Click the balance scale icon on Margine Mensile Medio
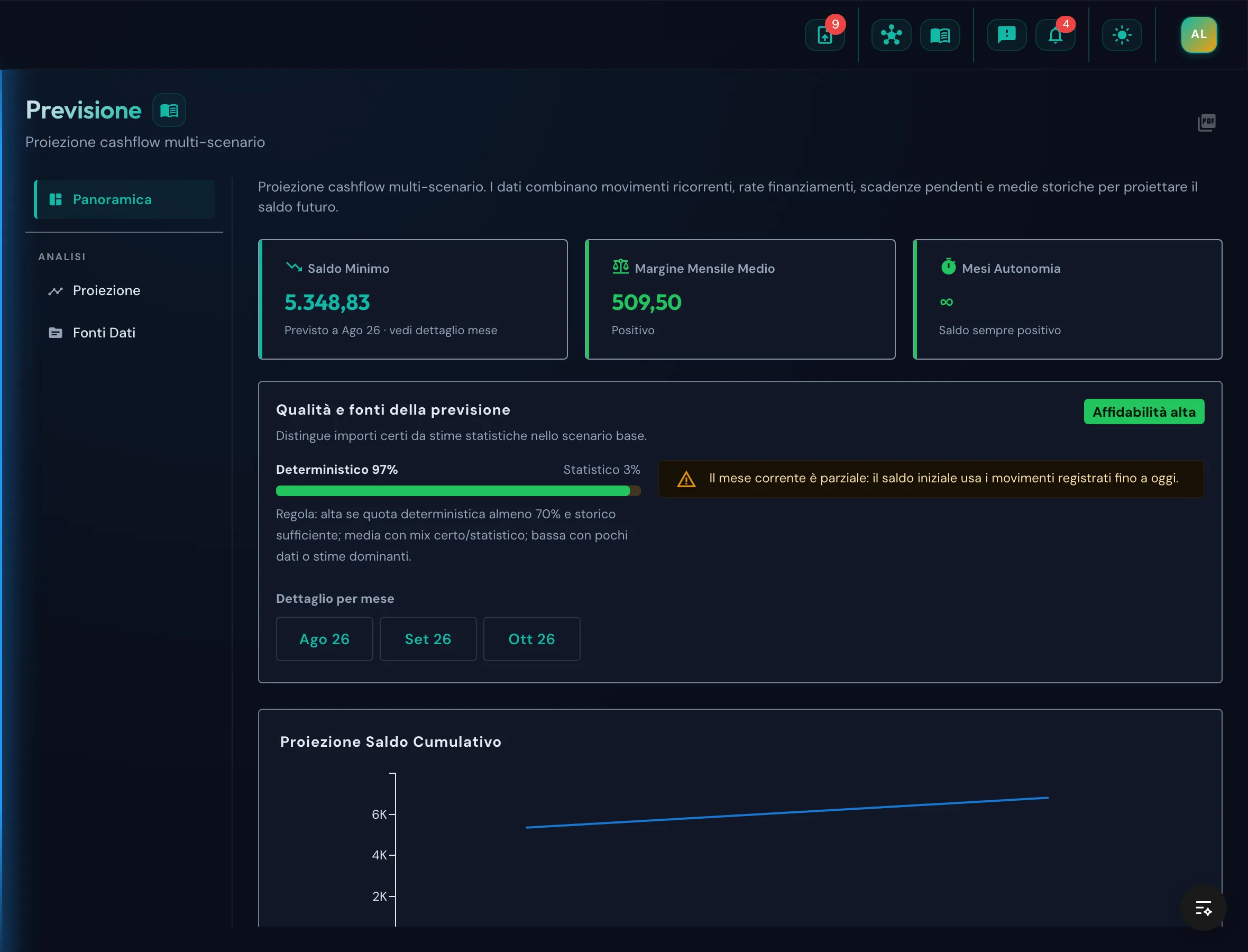This screenshot has height=952, width=1248. click(x=621, y=267)
